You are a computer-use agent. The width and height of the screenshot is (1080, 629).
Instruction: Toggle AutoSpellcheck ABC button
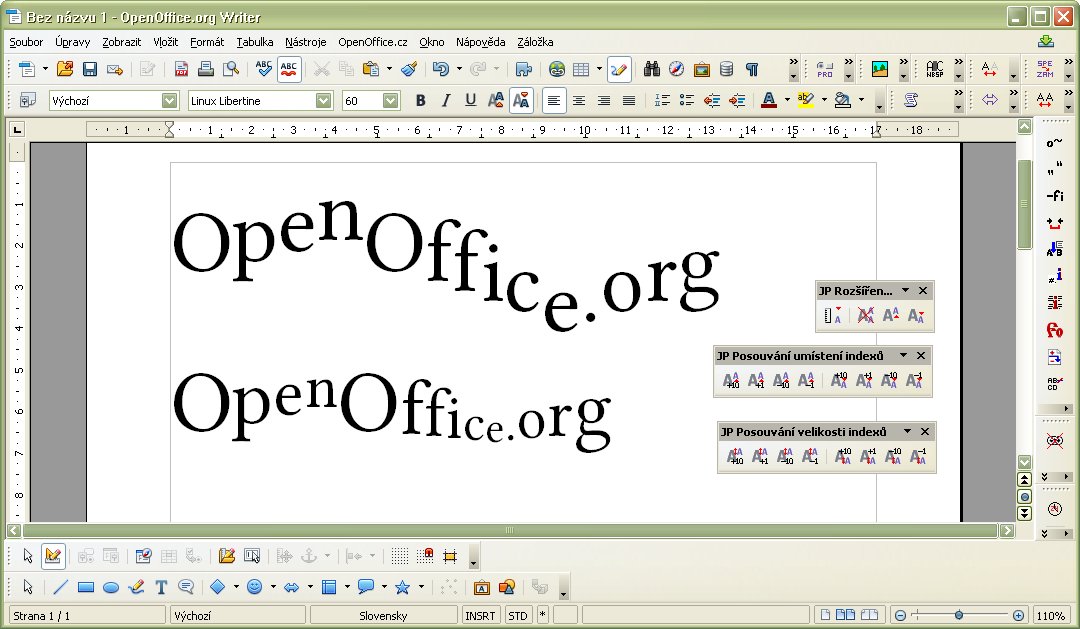click(289, 69)
